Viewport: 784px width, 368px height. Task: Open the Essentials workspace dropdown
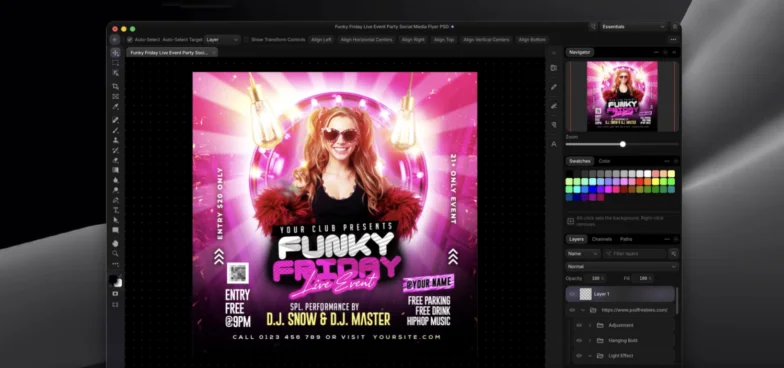(x=633, y=26)
